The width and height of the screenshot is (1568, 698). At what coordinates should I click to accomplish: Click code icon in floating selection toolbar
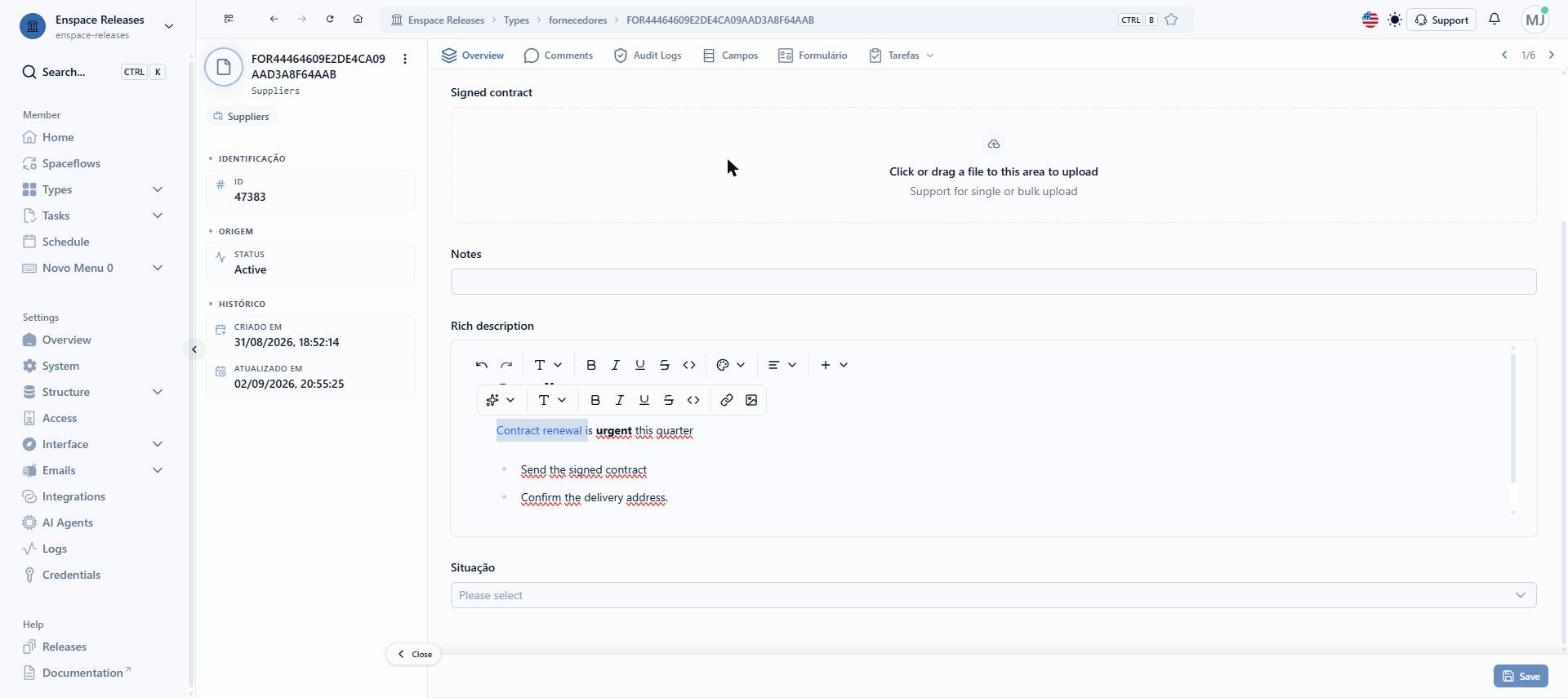(x=693, y=400)
